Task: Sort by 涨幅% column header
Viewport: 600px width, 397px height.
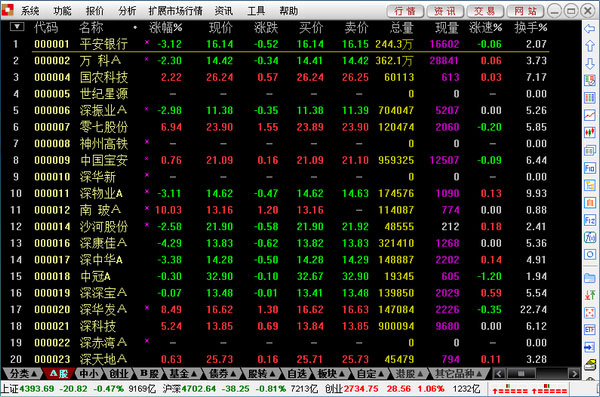Action: point(165,28)
